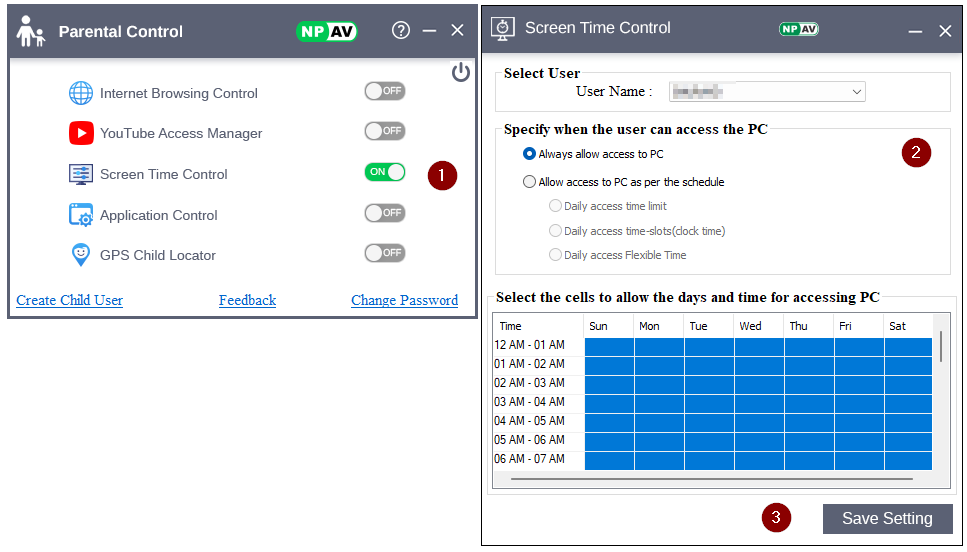Enable Internet Browsing Control toggle
The width and height of the screenshot is (967, 552).
(385, 91)
